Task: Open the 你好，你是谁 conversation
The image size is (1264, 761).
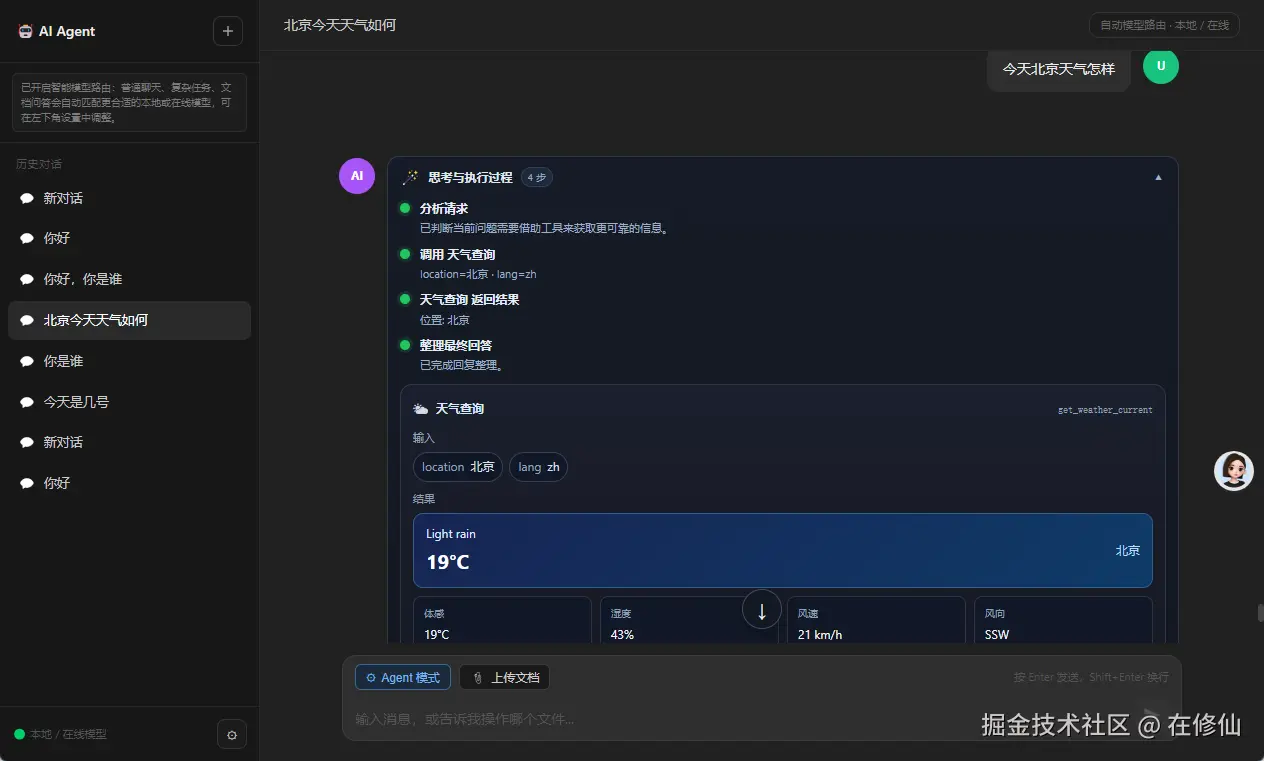Action: coord(129,279)
